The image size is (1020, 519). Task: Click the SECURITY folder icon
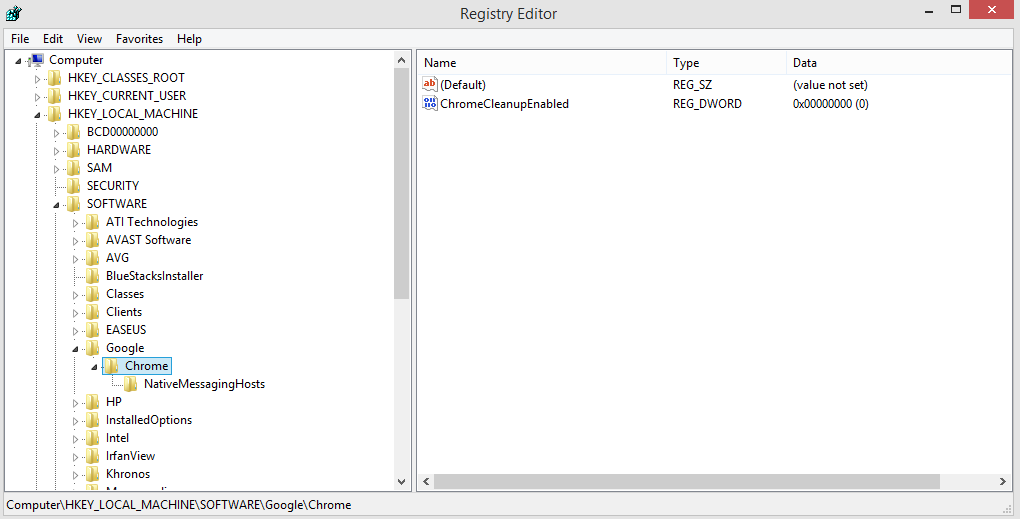(x=74, y=186)
